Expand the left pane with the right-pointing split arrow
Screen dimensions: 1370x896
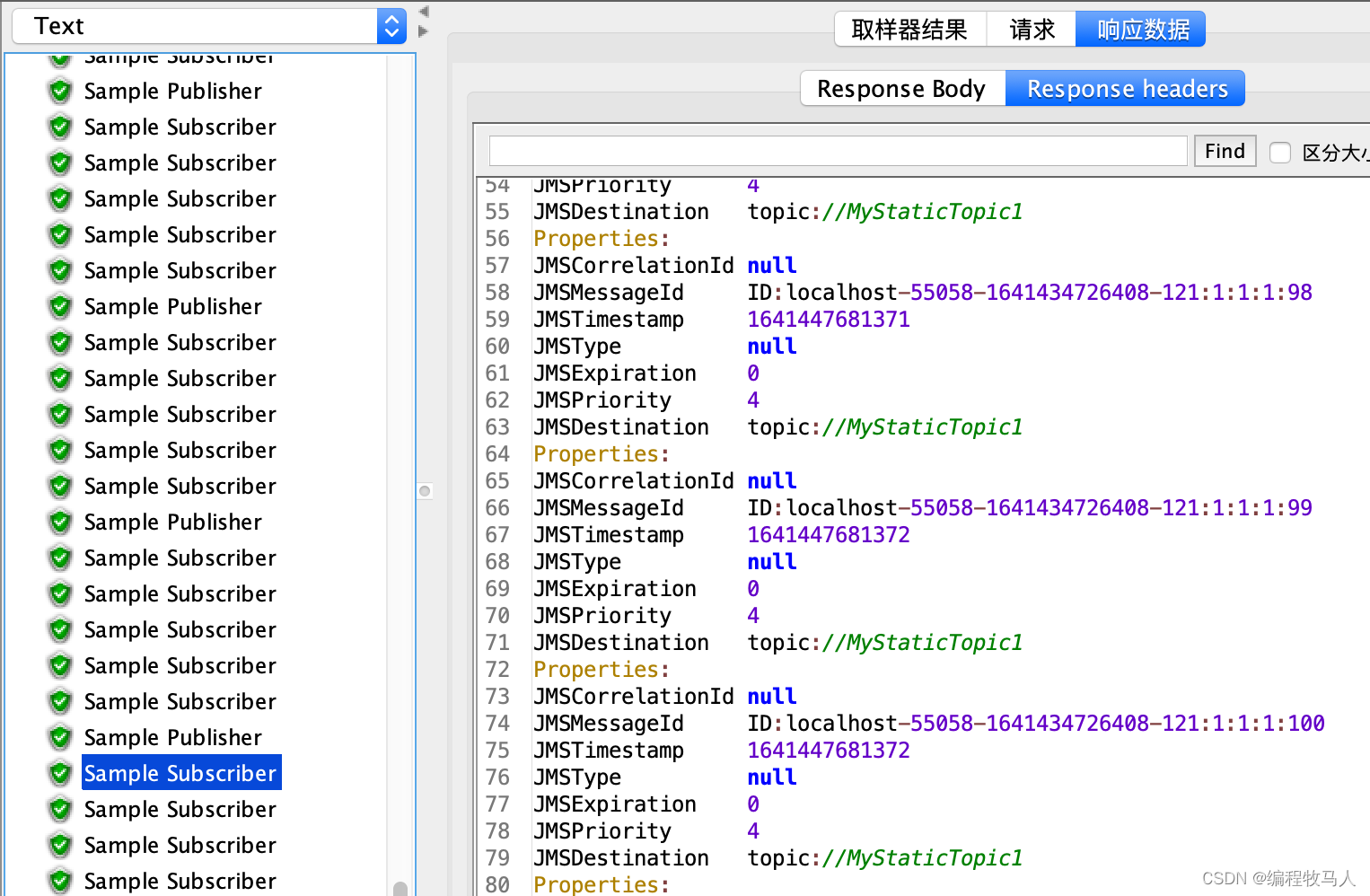pyautogui.click(x=424, y=31)
